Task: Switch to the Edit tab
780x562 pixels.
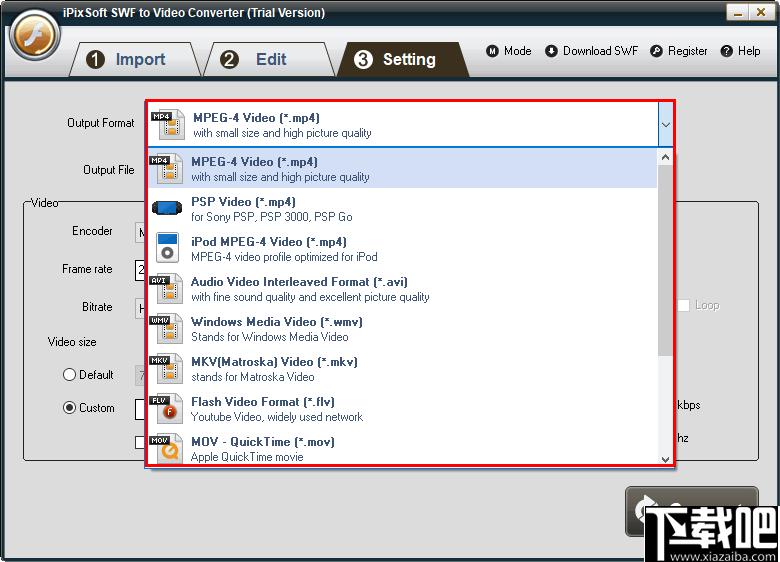Action: tap(270, 60)
